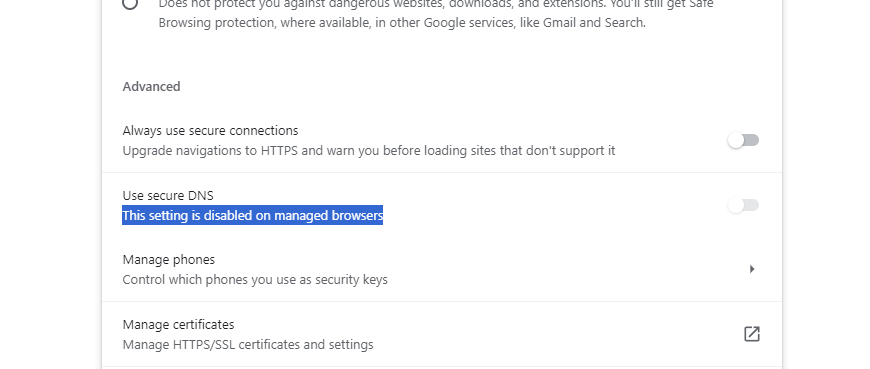870x369 pixels.
Task: Open the Manage phones row title
Action: (169, 260)
